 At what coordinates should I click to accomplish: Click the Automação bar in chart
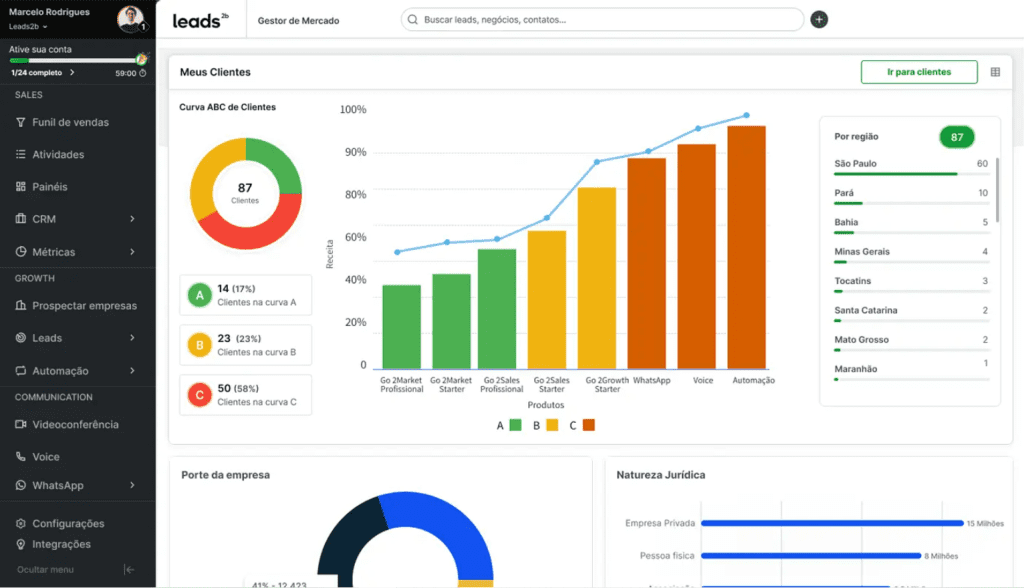746,247
